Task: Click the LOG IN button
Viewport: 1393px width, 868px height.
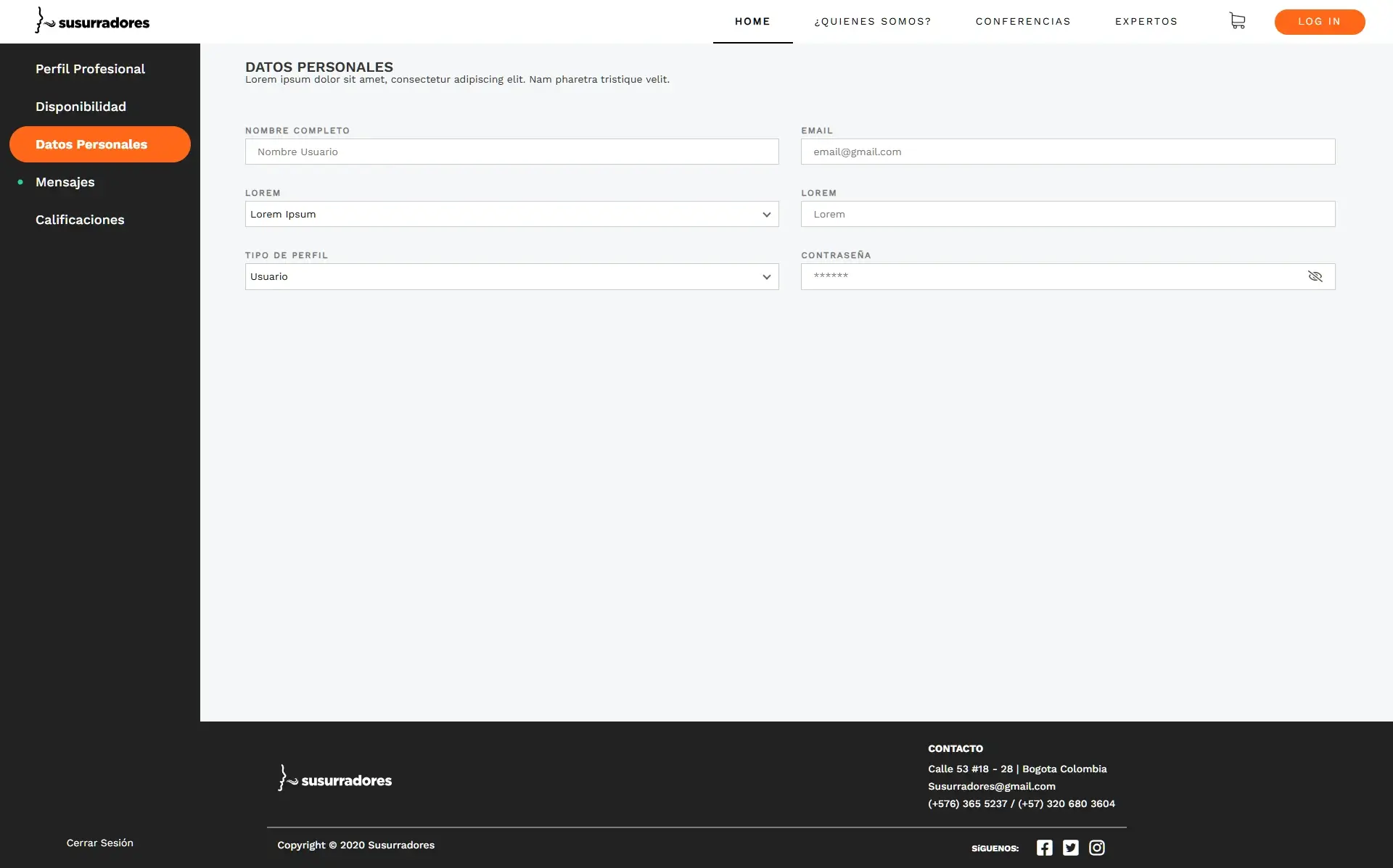Action: tap(1319, 22)
